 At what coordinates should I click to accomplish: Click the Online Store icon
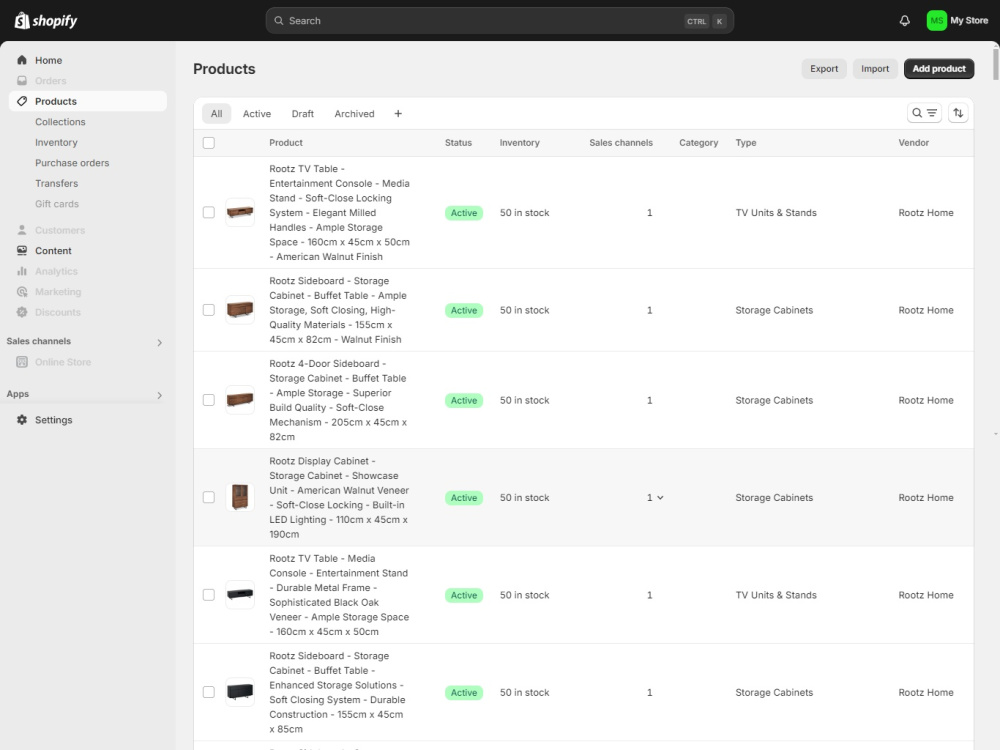click(22, 362)
